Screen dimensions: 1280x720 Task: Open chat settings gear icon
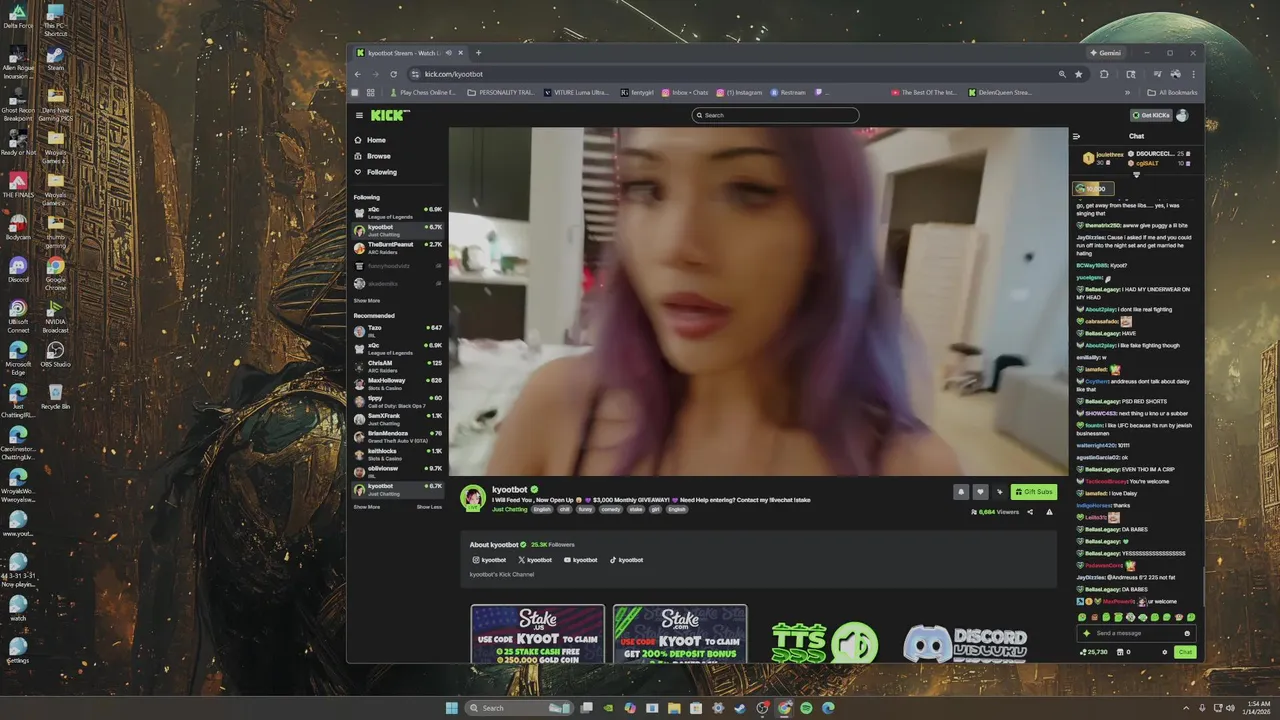pos(1164,652)
